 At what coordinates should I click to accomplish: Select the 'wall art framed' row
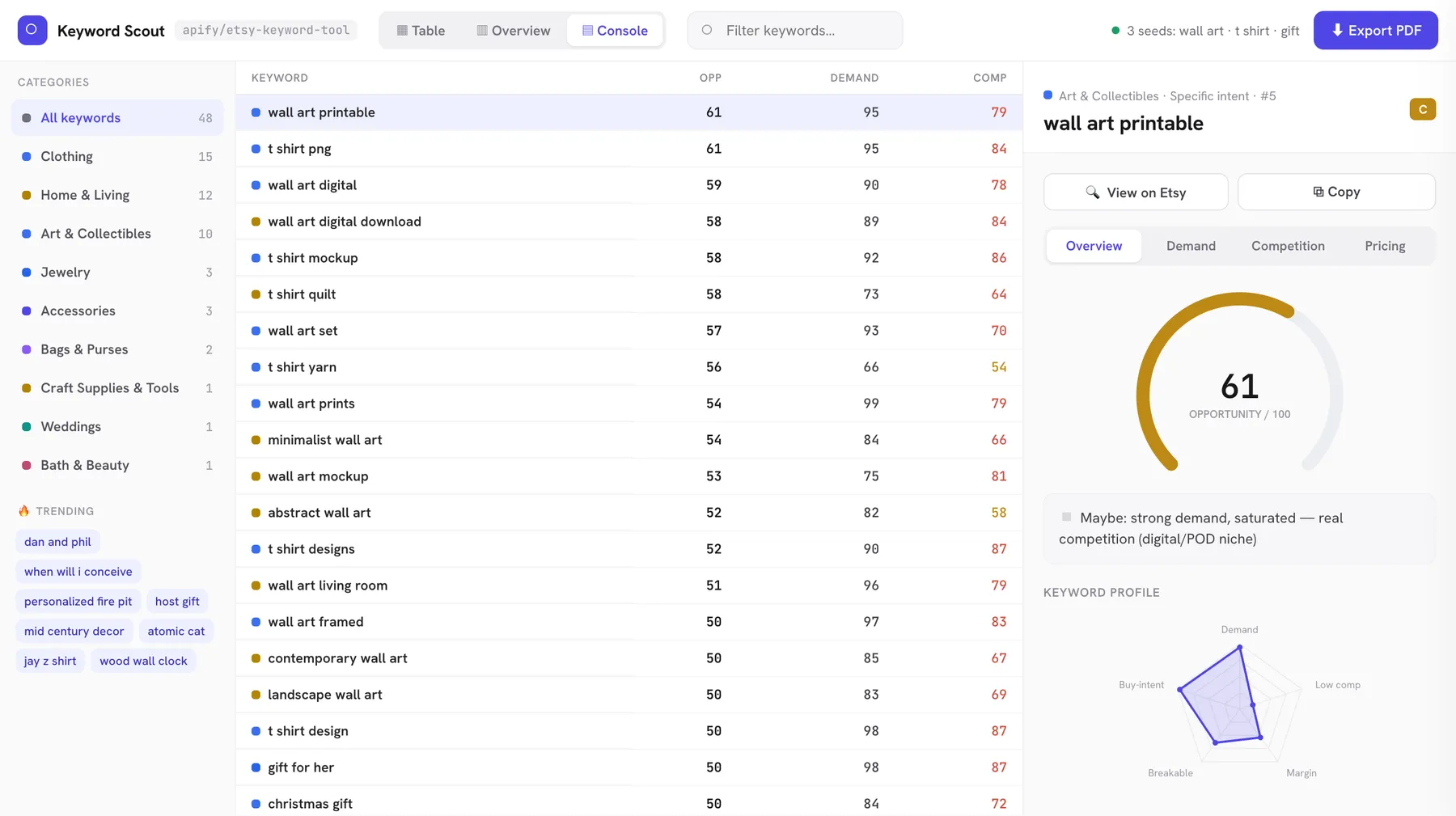pyautogui.click(x=629, y=622)
